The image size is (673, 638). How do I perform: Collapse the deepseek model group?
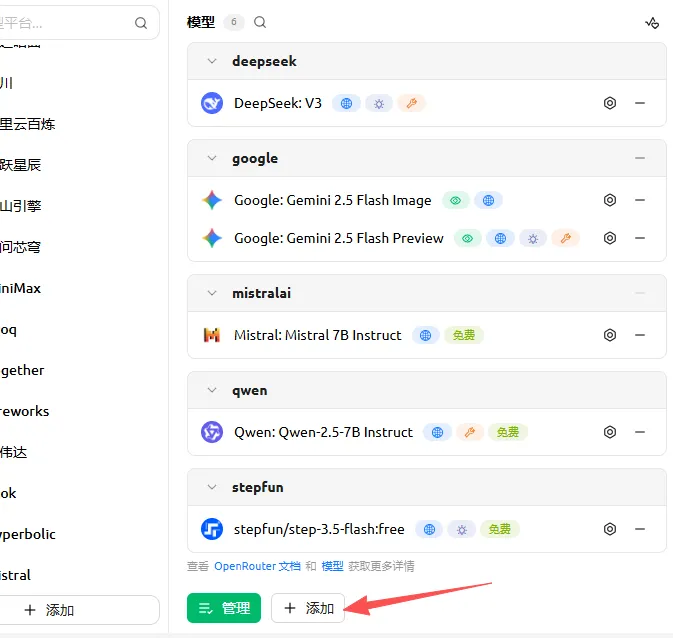[212, 61]
